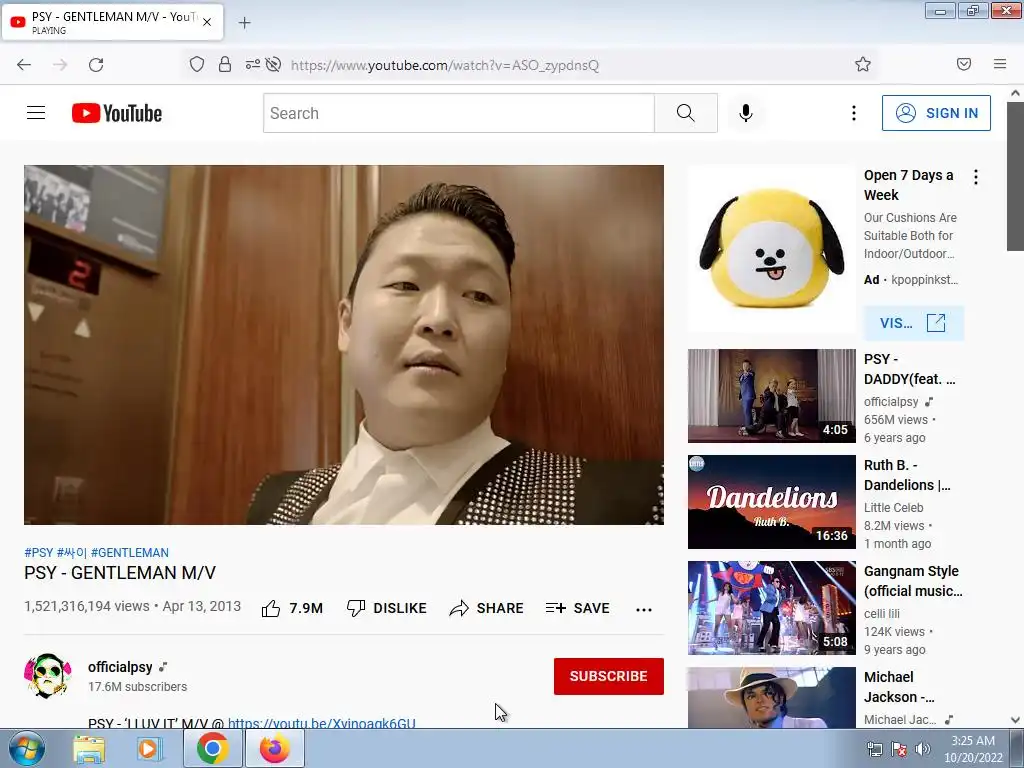This screenshot has height=768, width=1024.
Task: Open volume speaker icon in tray
Action: point(923,749)
